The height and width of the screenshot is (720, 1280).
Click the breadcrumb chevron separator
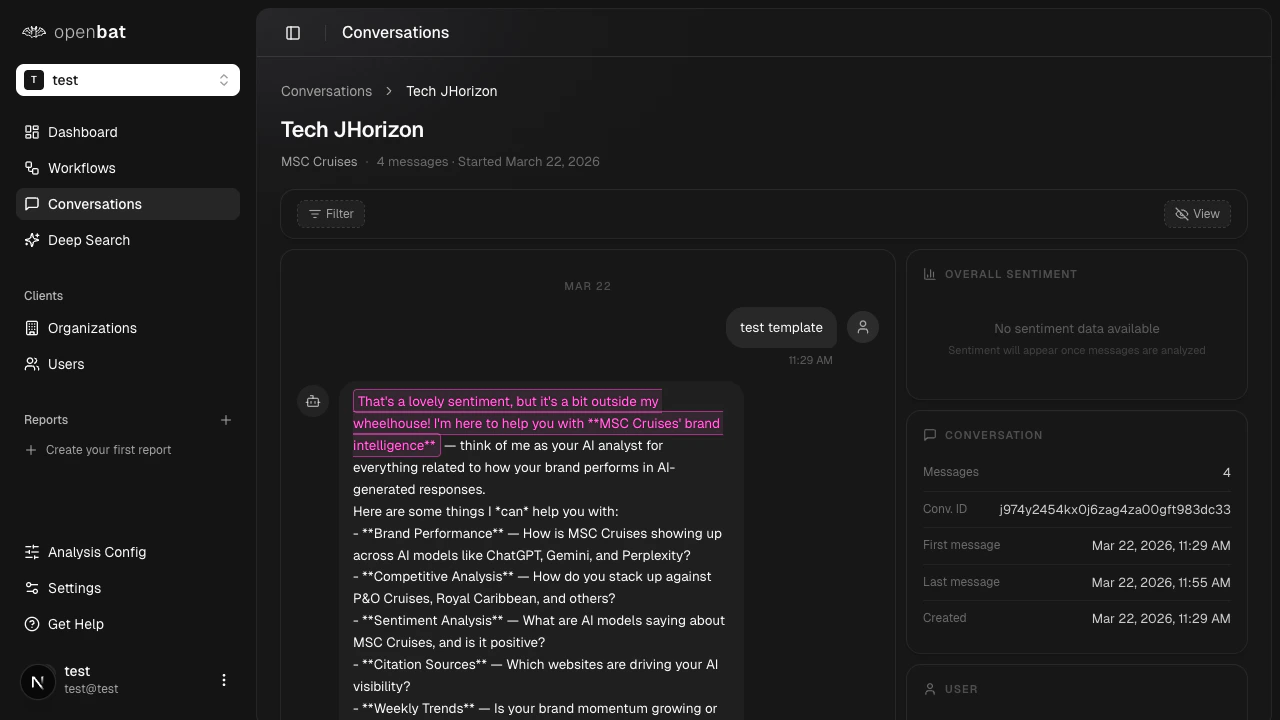click(389, 91)
